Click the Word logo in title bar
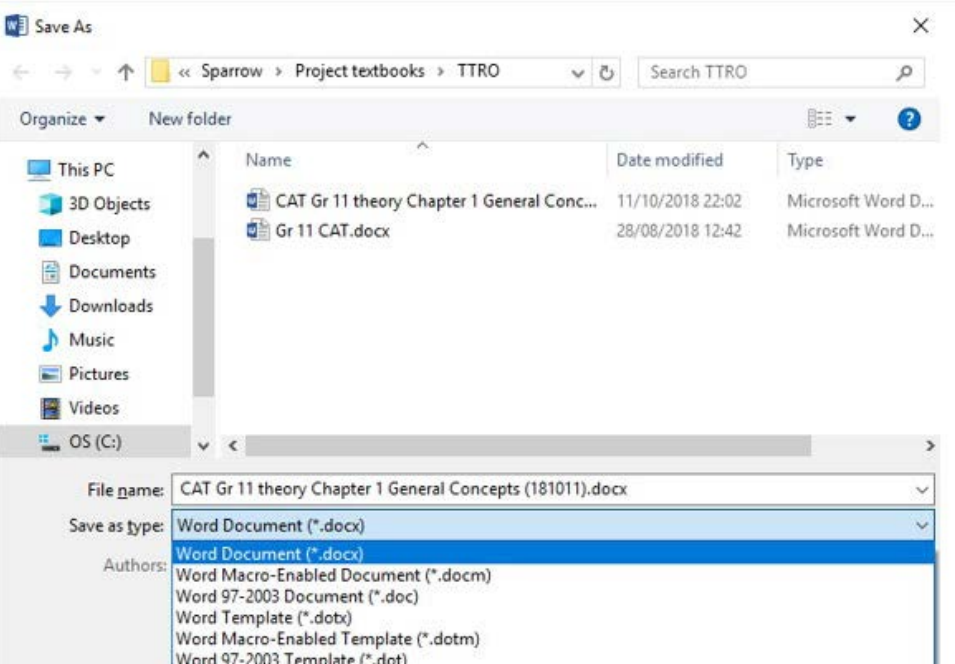Viewport: 955px width, 664px height. pyautogui.click(x=16, y=26)
